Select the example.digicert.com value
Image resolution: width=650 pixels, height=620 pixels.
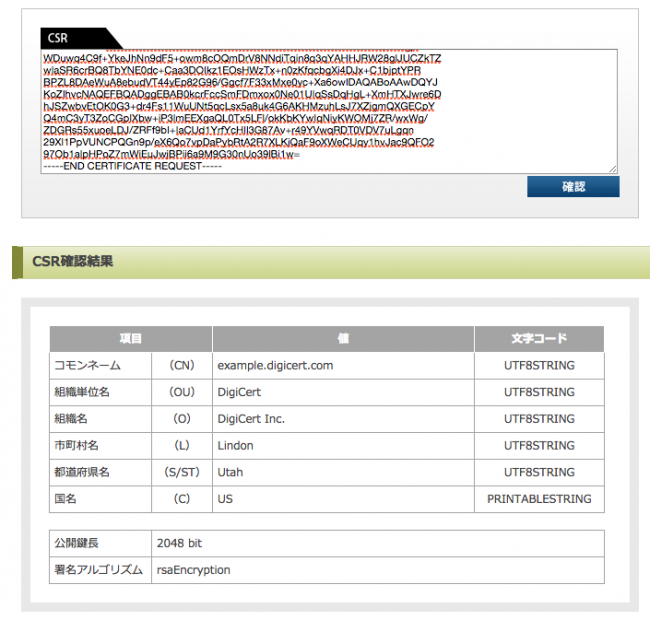pyautogui.click(x=275, y=366)
